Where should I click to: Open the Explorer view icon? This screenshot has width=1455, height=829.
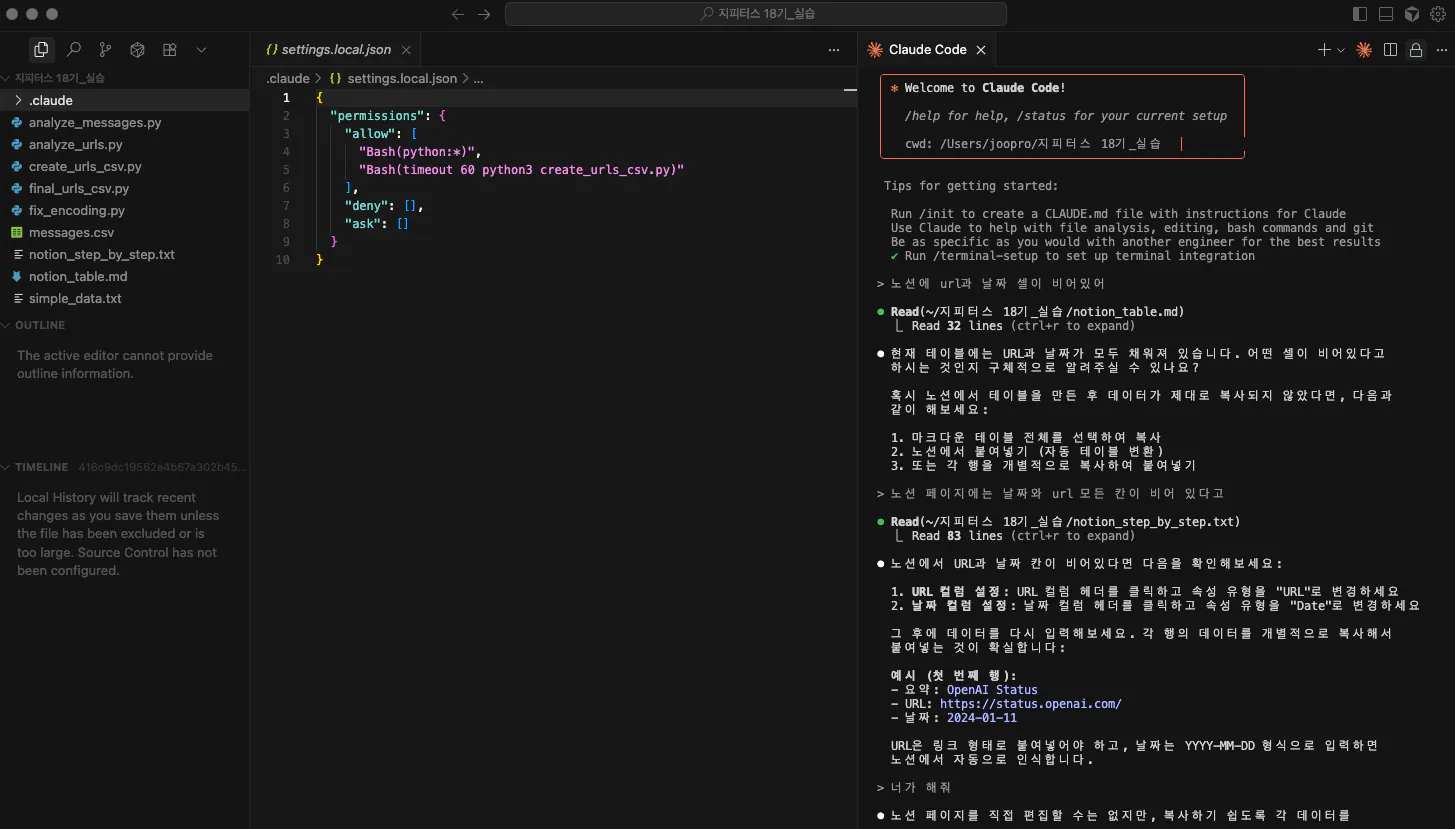41,49
